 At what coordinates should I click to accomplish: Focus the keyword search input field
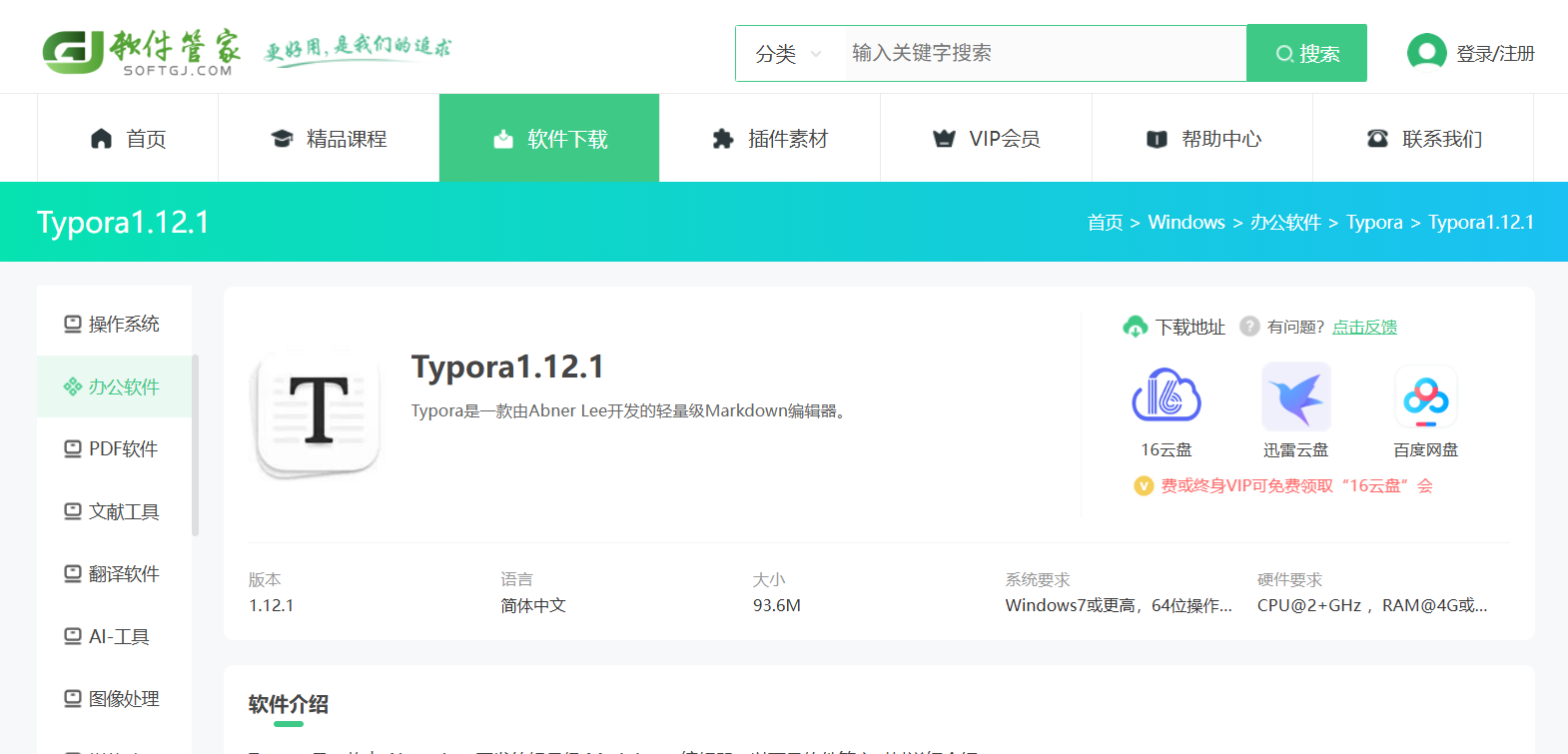(x=1046, y=53)
